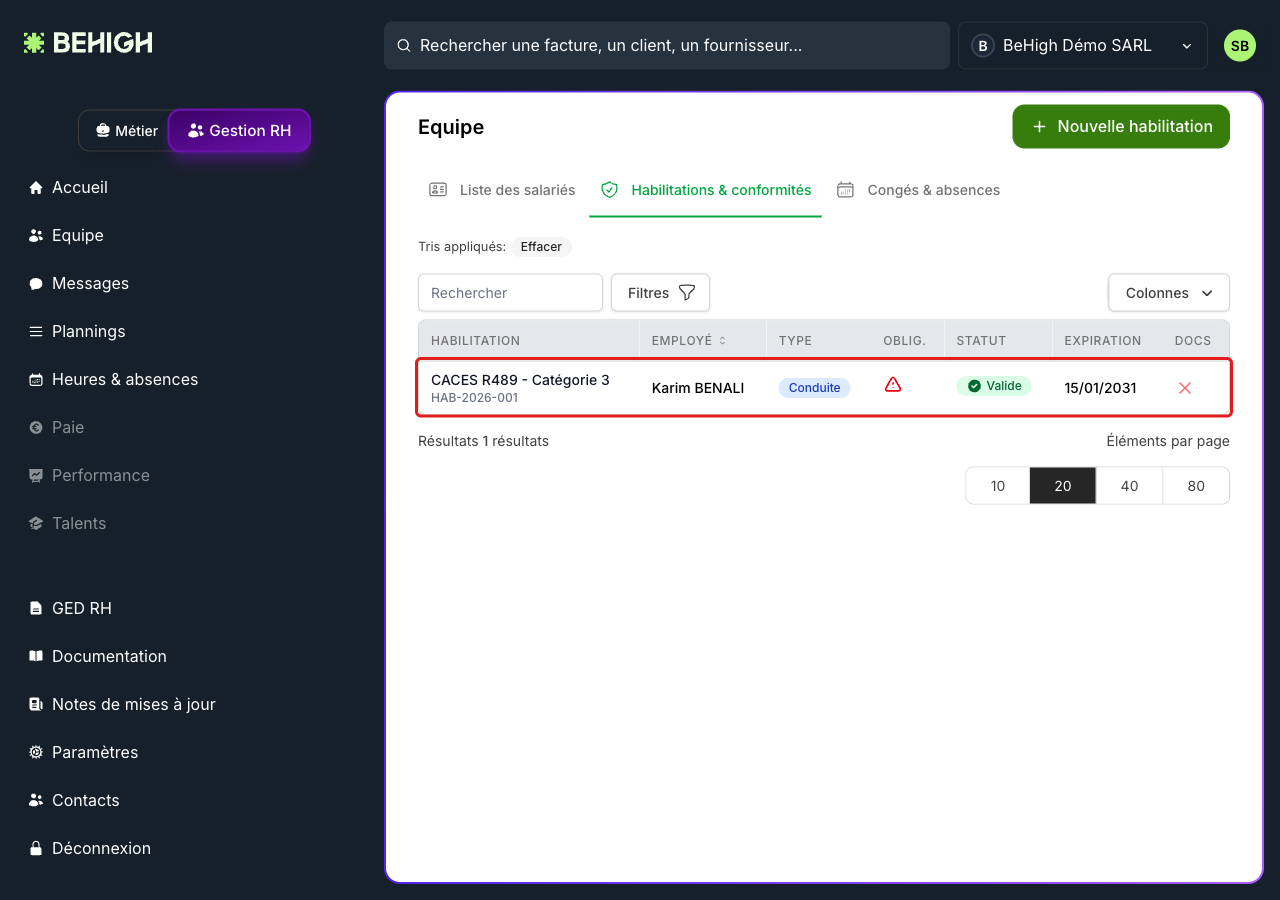The height and width of the screenshot is (900, 1280).
Task: Open the Habilitations & conformités tab
Action: click(x=706, y=190)
